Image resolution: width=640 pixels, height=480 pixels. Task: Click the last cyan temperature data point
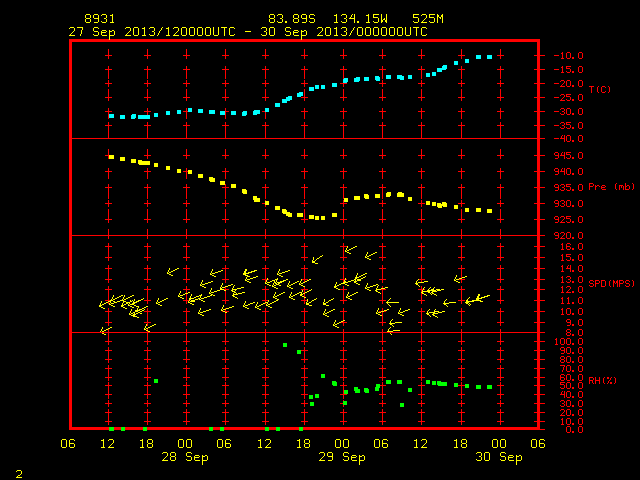tap(489, 57)
